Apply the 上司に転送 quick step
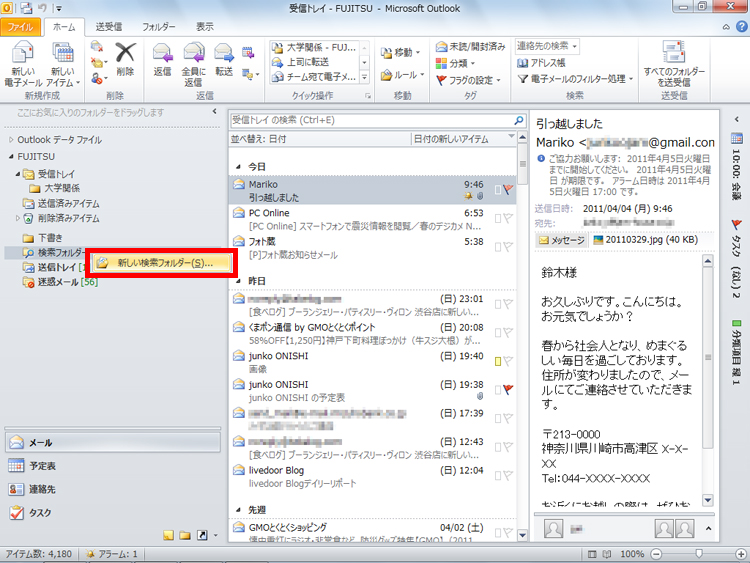This screenshot has height=563, width=750. click(x=314, y=62)
